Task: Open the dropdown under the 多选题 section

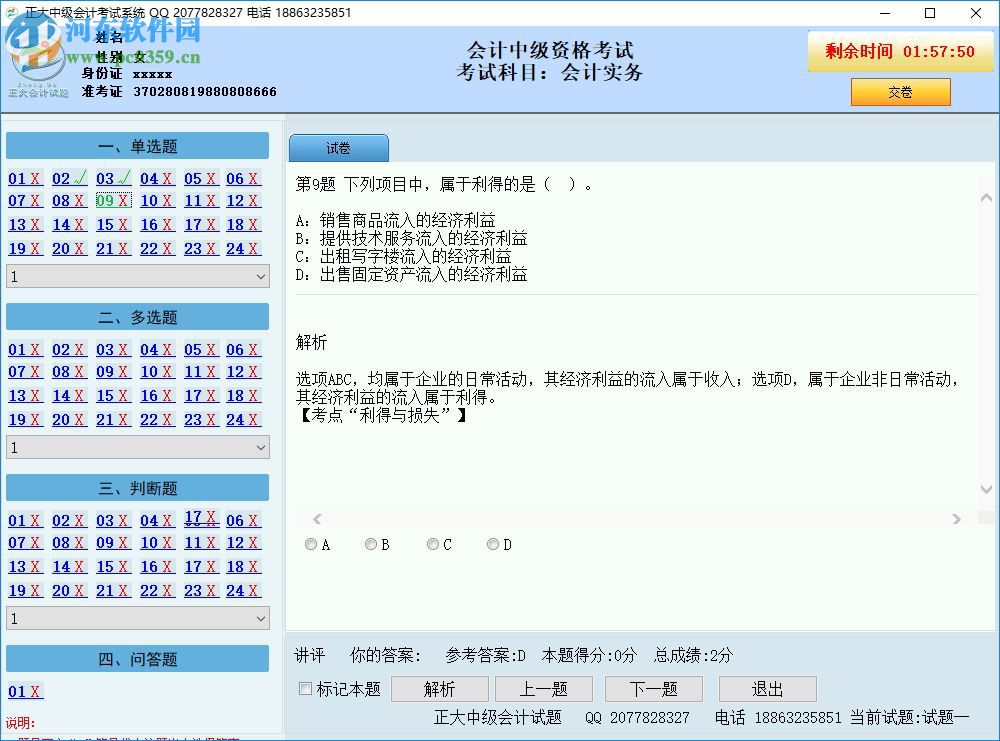Action: point(137,447)
